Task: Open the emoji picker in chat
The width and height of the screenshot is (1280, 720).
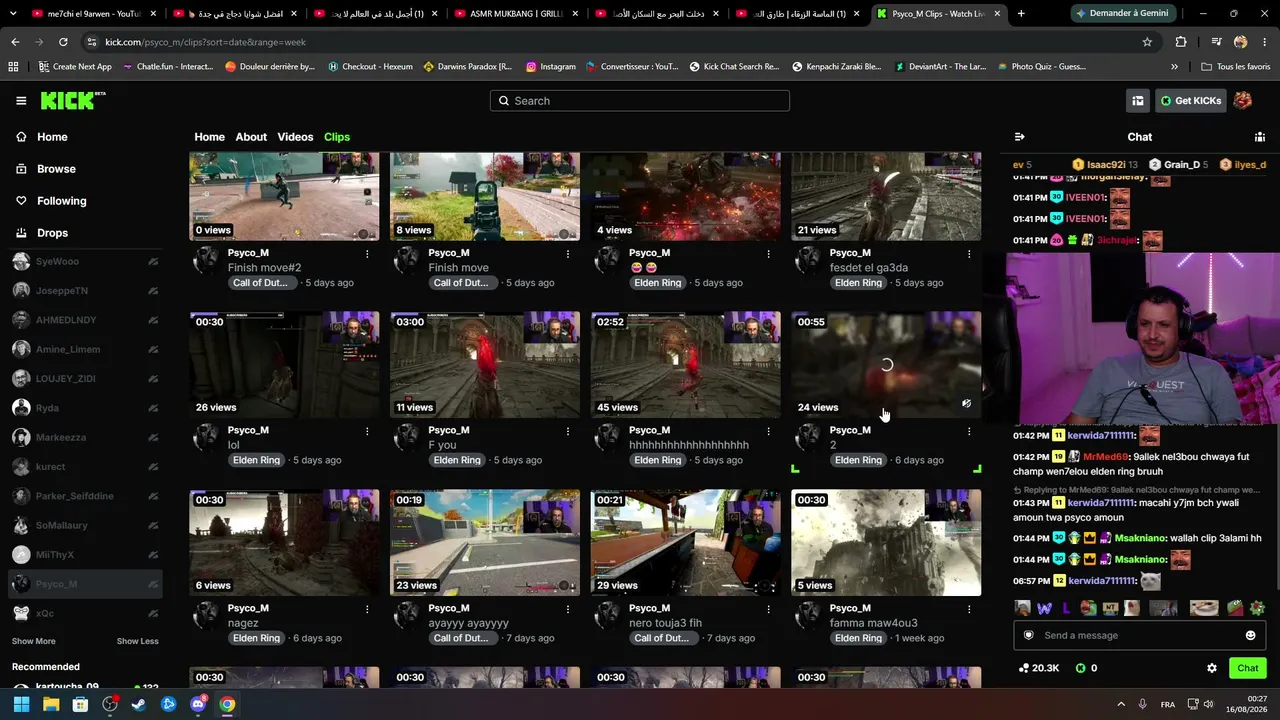Action: pos(1250,636)
